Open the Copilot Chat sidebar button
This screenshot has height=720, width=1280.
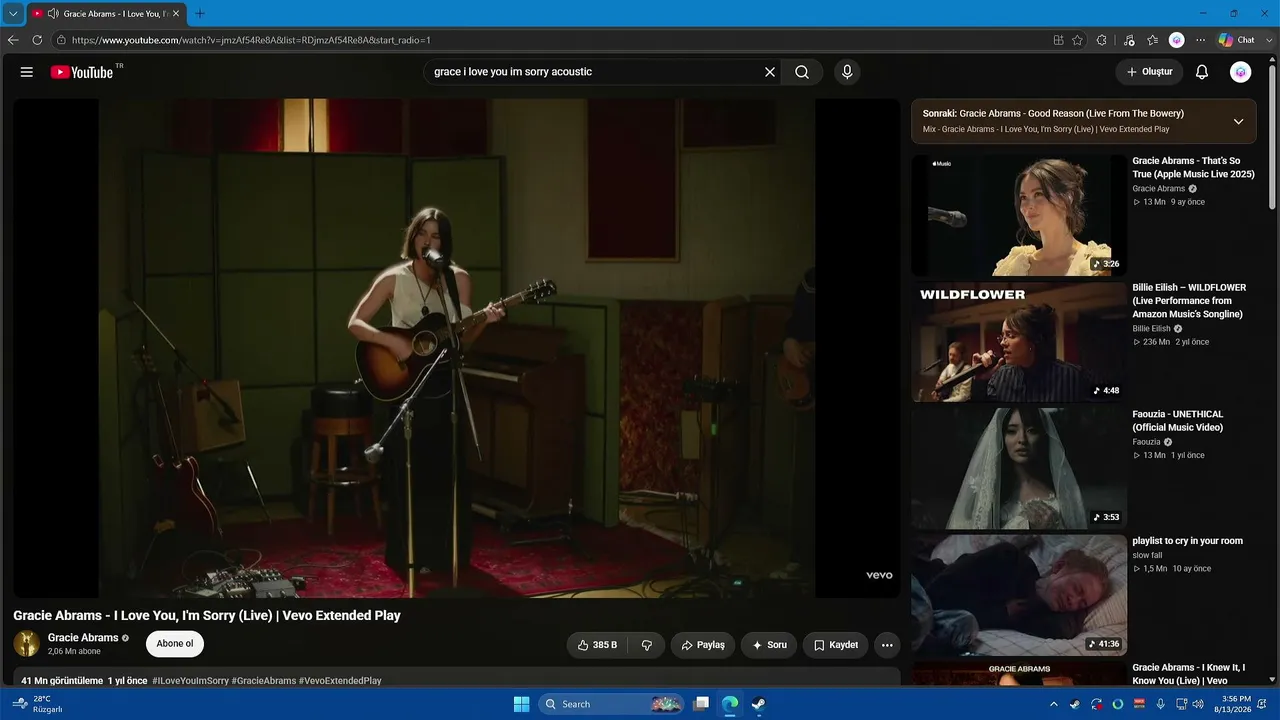[1237, 40]
